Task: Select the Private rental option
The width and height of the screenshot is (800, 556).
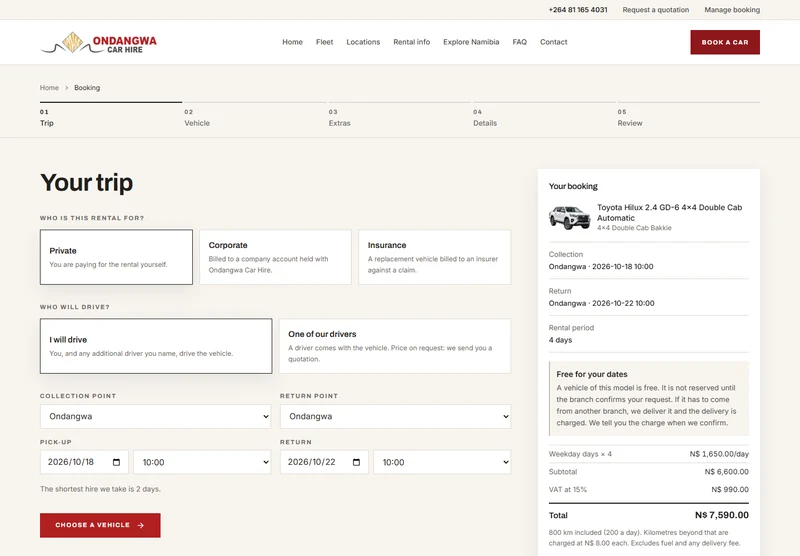Action: [116, 257]
